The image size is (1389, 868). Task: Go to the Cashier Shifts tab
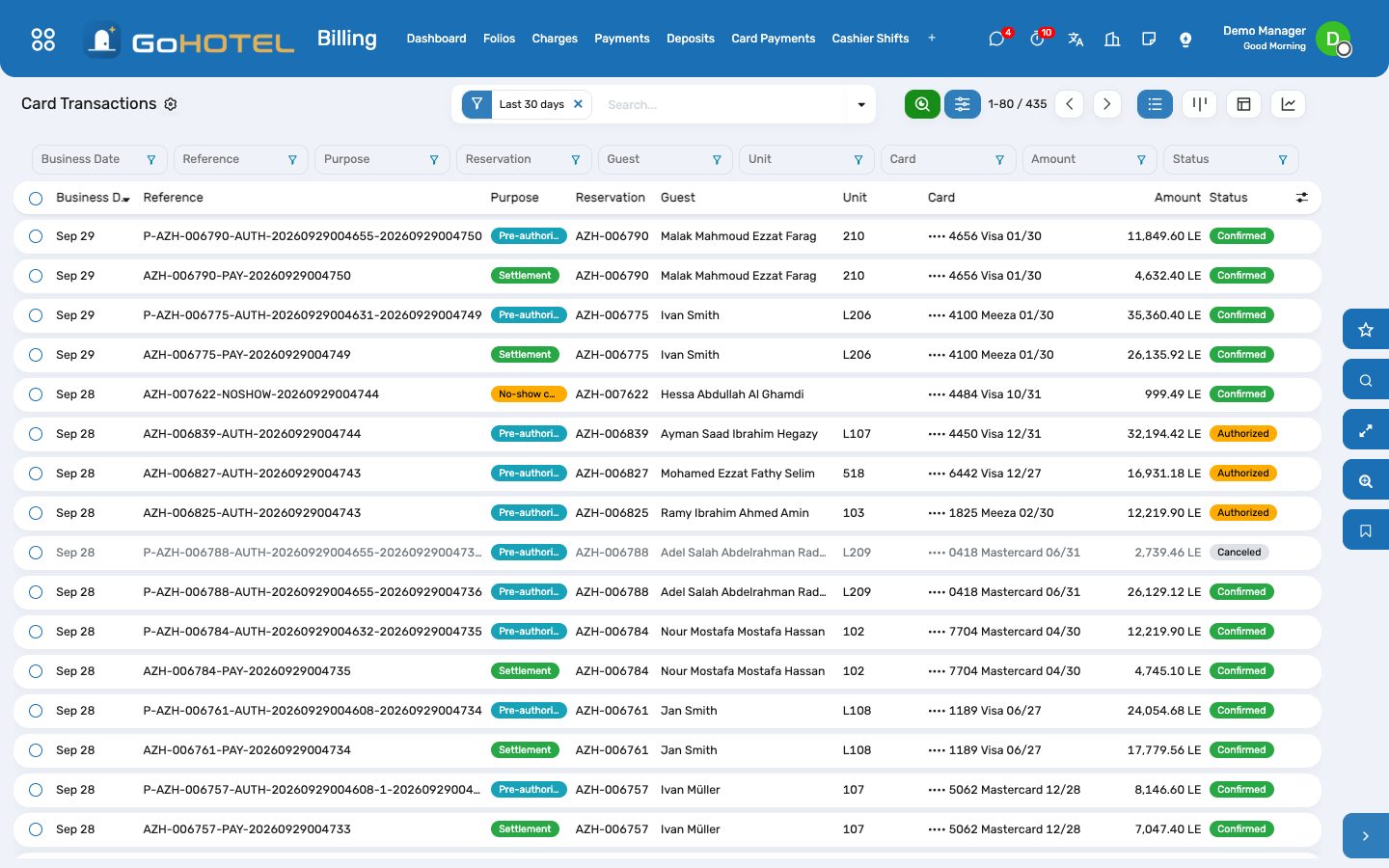coord(870,39)
